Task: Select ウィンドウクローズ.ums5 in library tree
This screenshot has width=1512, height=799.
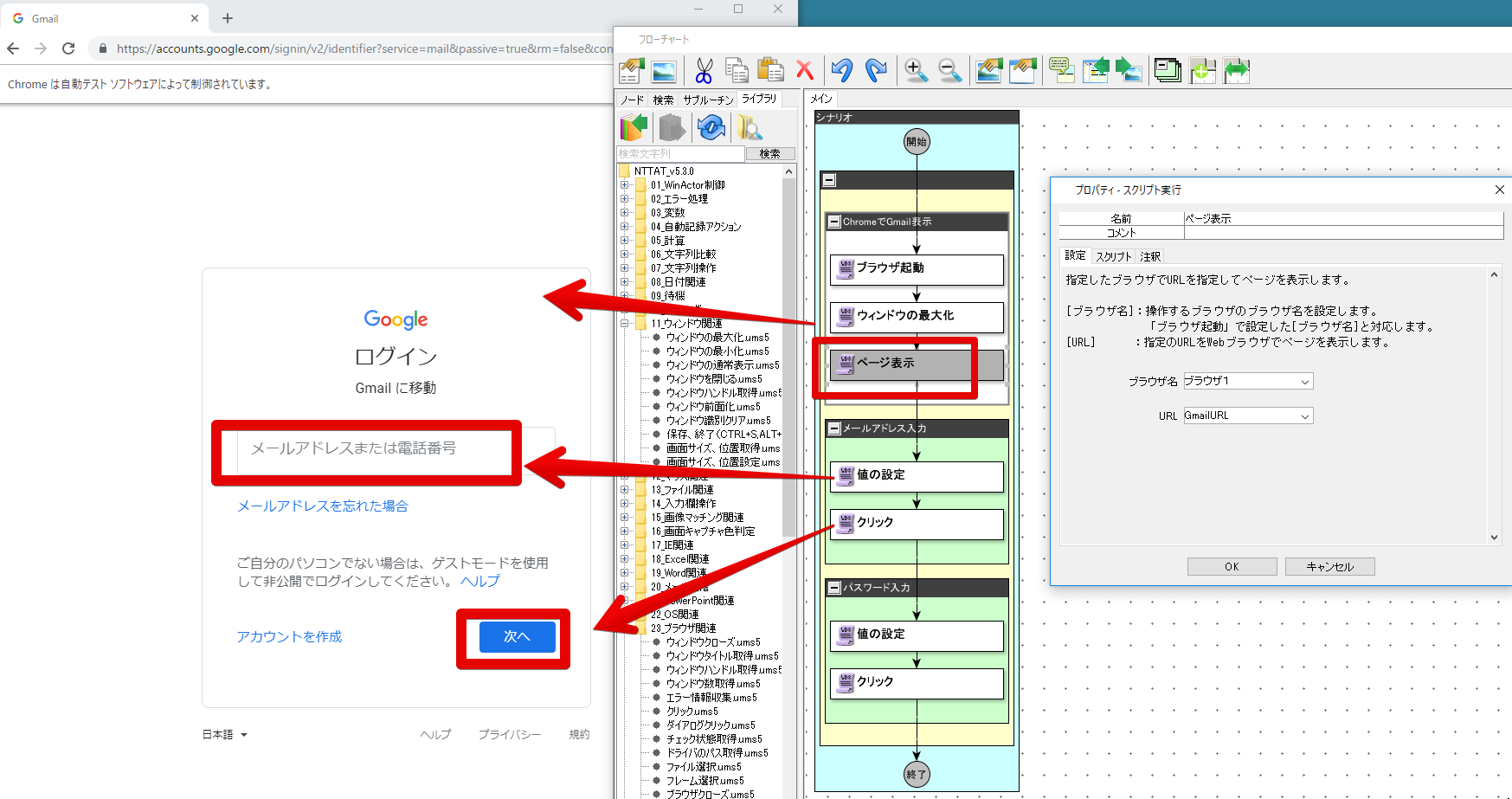Action: click(x=713, y=641)
